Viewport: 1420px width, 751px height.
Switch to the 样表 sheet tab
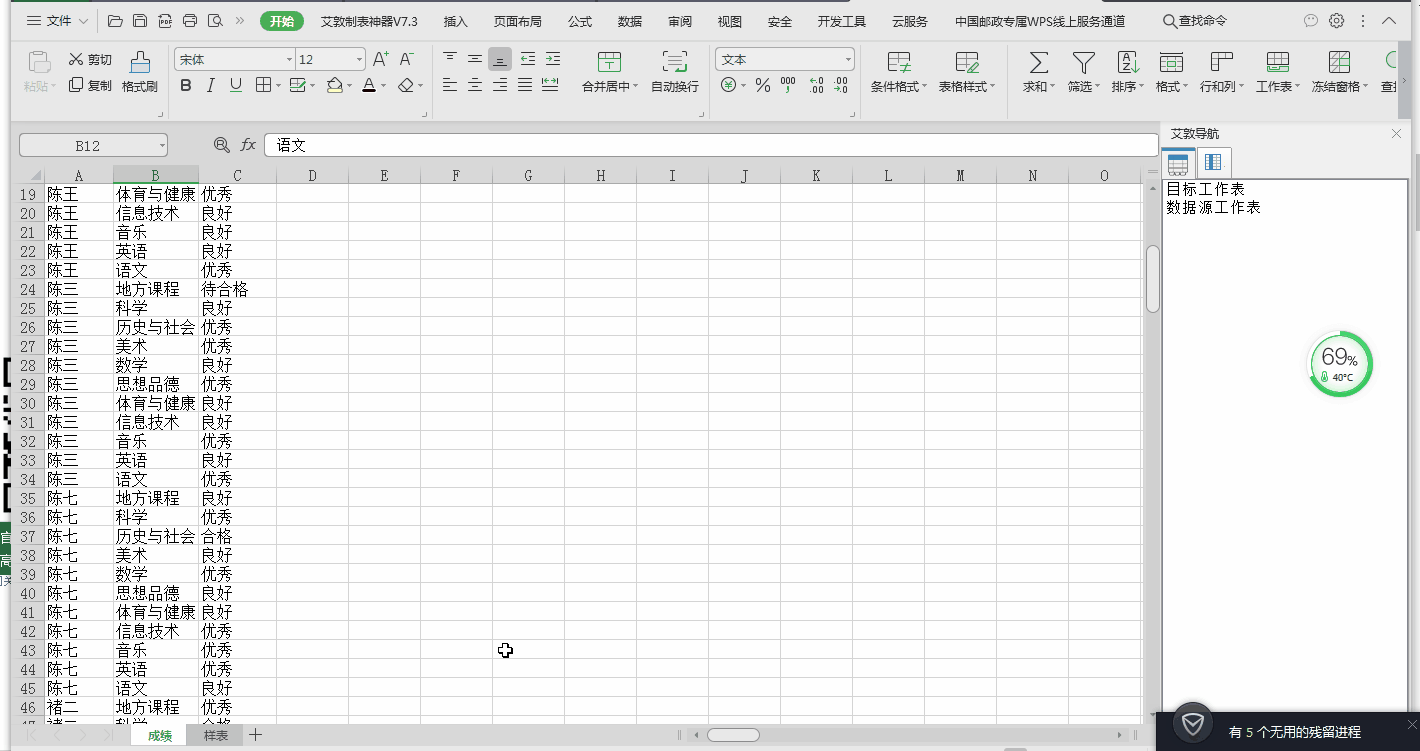tap(216, 735)
